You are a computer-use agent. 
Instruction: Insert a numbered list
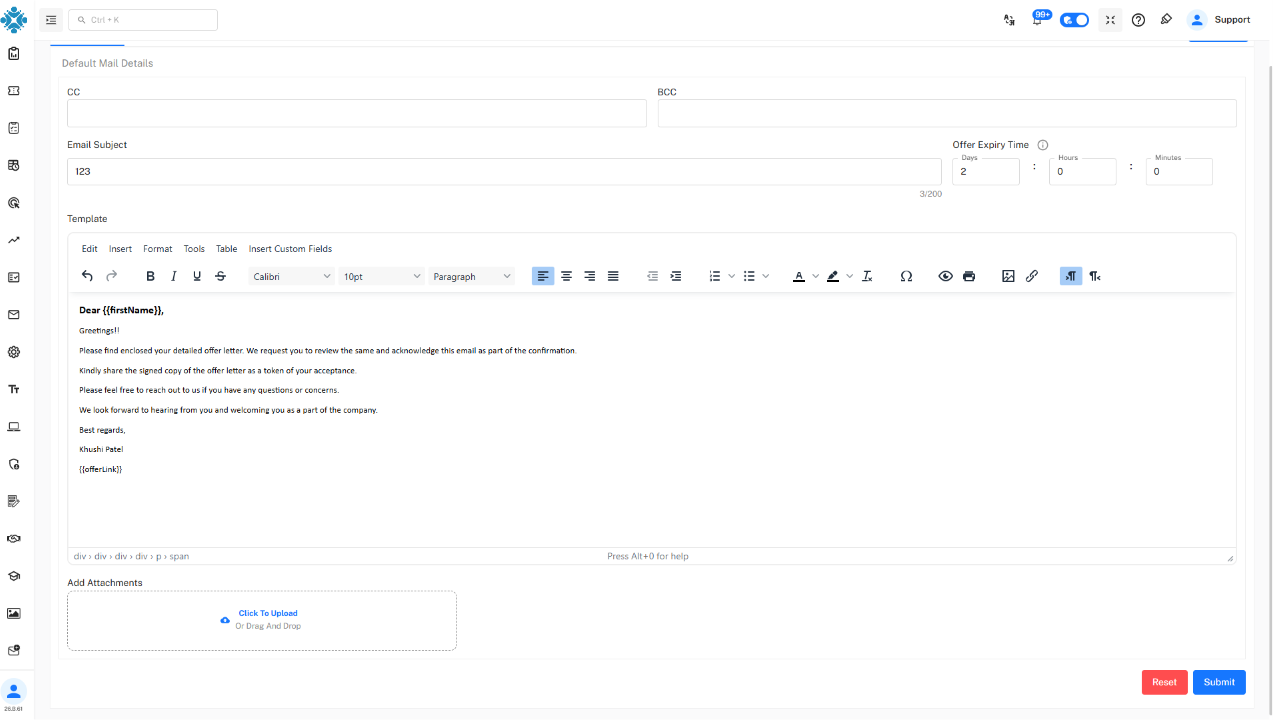(x=714, y=276)
